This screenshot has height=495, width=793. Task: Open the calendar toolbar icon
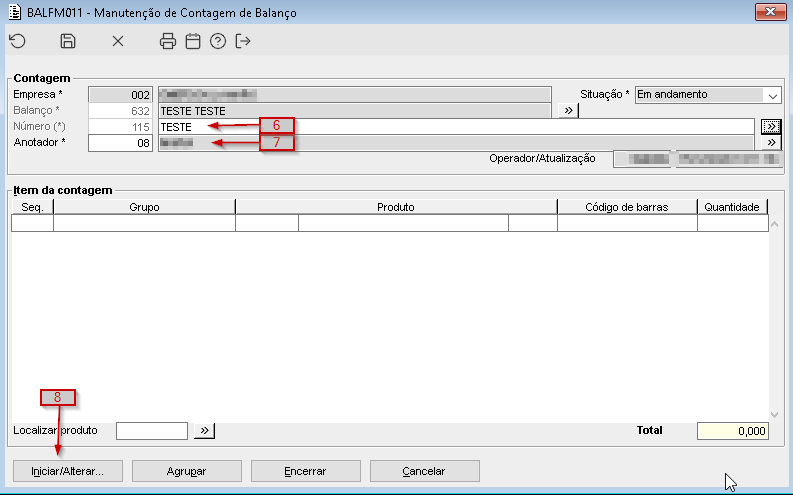193,41
